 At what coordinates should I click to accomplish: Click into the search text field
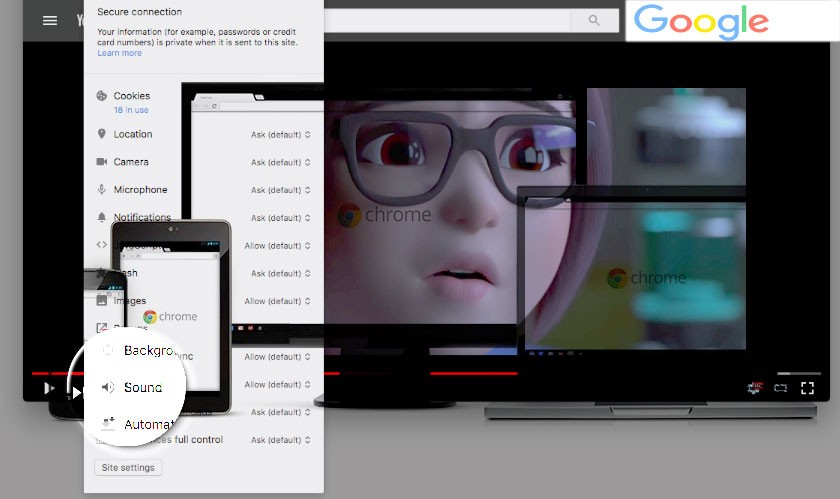(x=447, y=20)
